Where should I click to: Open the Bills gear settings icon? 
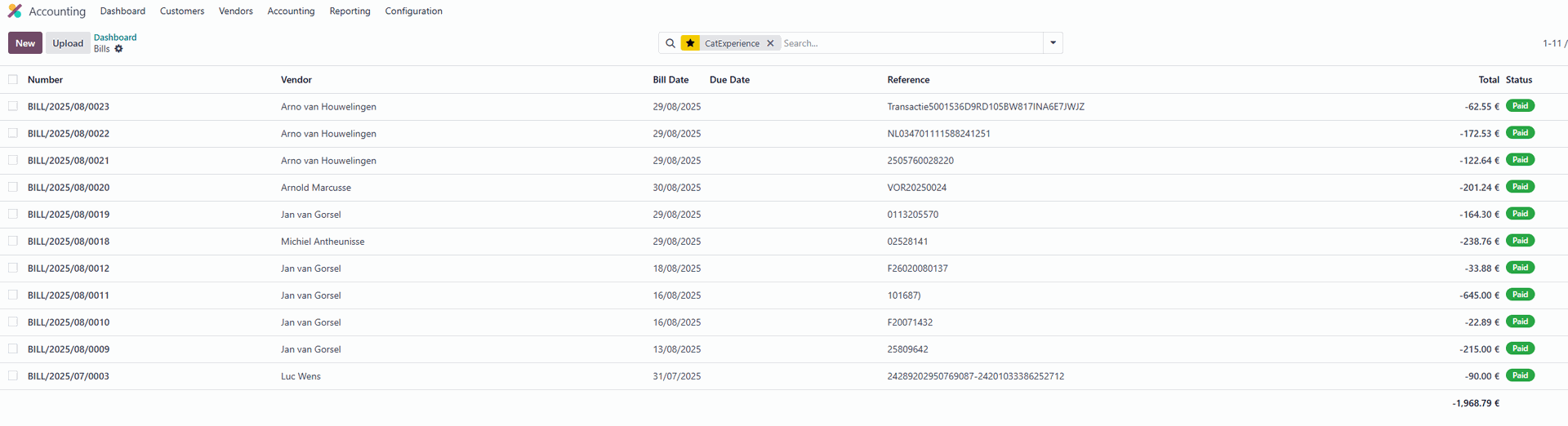pyautogui.click(x=118, y=49)
